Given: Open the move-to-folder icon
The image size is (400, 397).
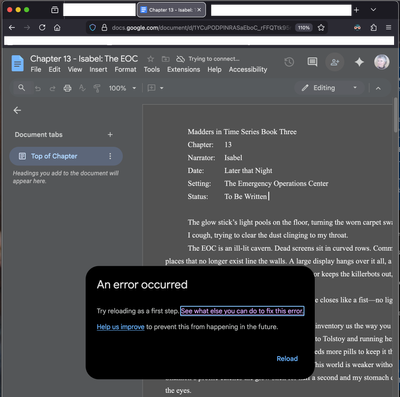Looking at the screenshot, I should (x=165, y=59).
